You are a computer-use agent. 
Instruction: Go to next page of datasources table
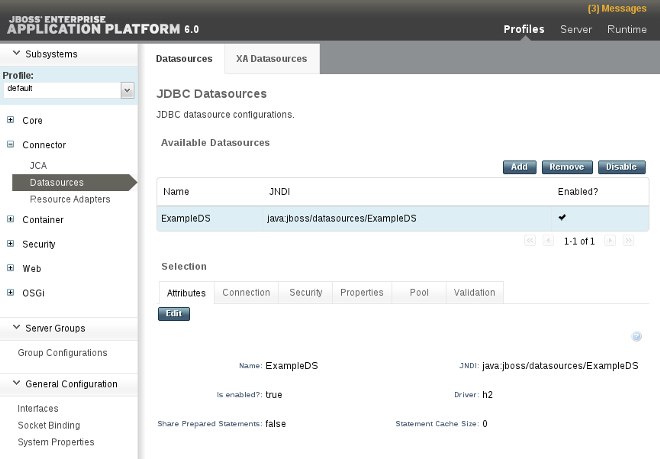coord(608,241)
